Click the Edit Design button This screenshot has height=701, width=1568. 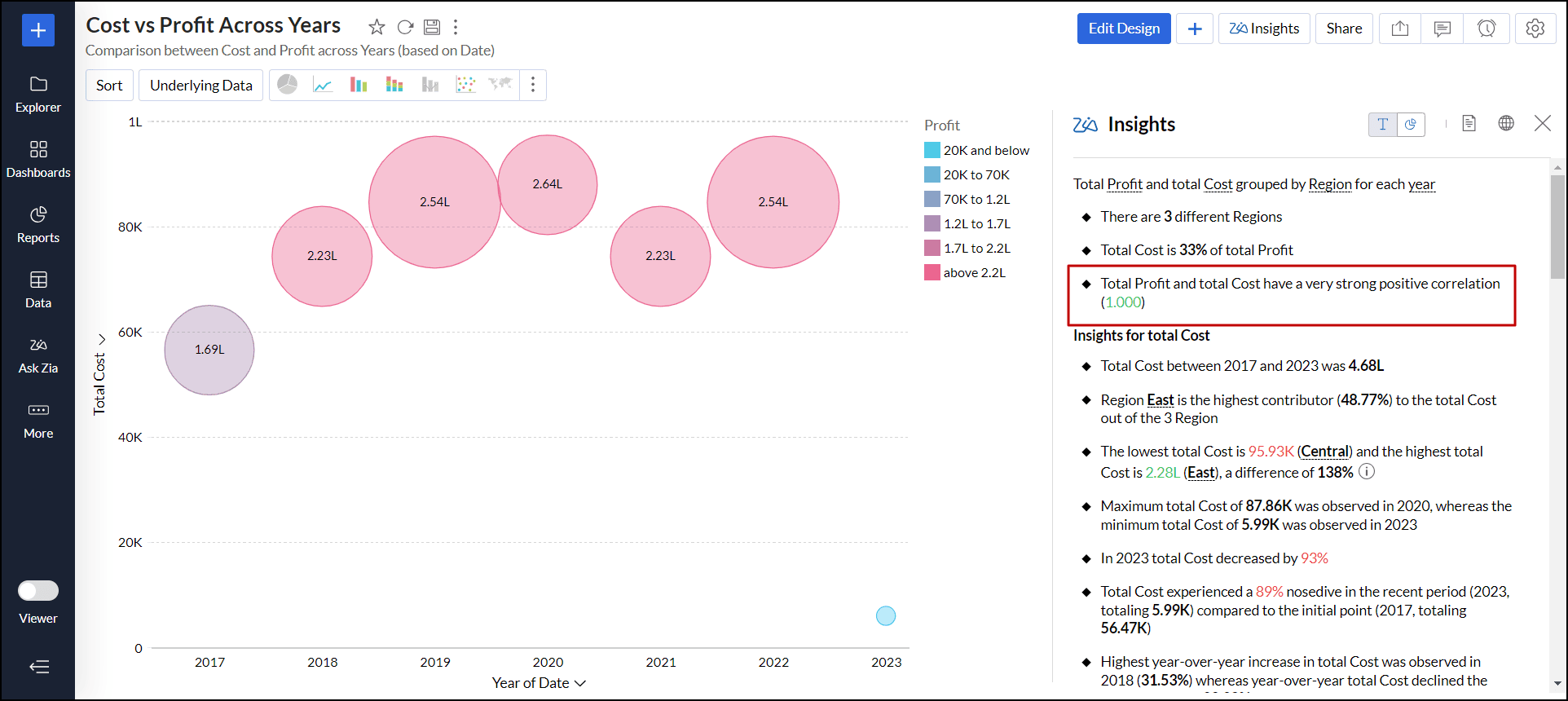coord(1124,29)
